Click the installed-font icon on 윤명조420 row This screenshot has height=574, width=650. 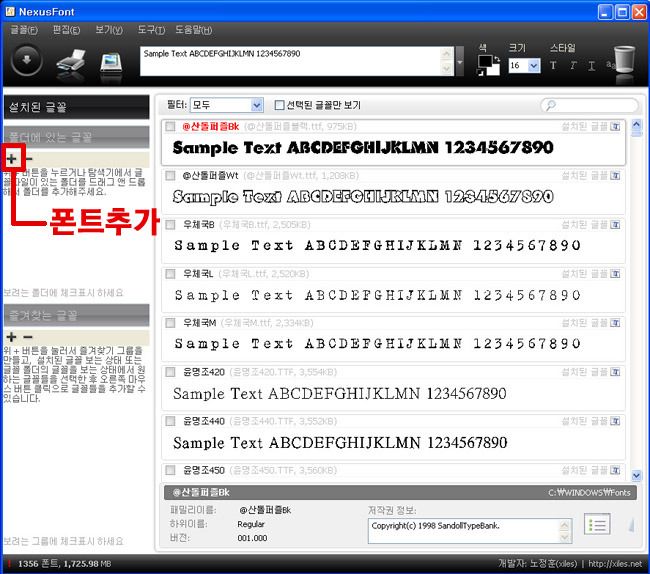[615, 372]
